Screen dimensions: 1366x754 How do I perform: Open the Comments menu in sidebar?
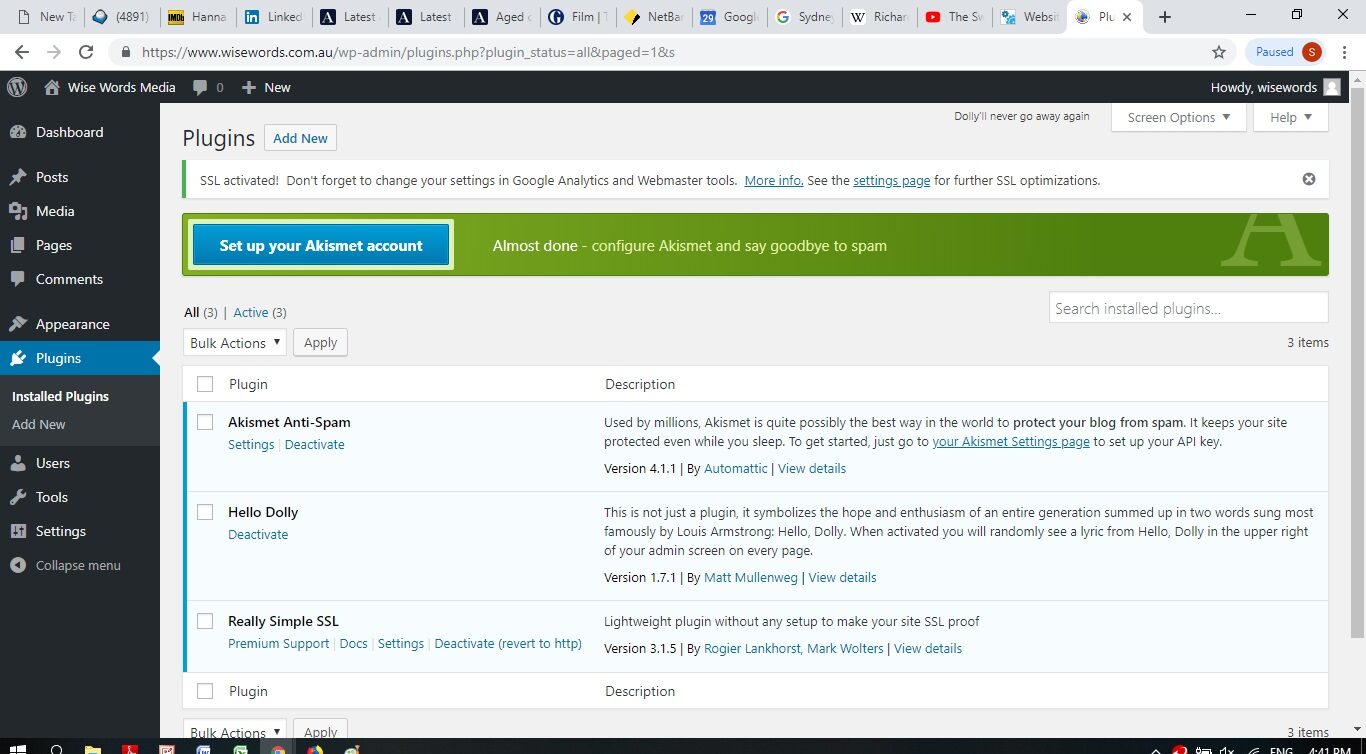point(69,279)
